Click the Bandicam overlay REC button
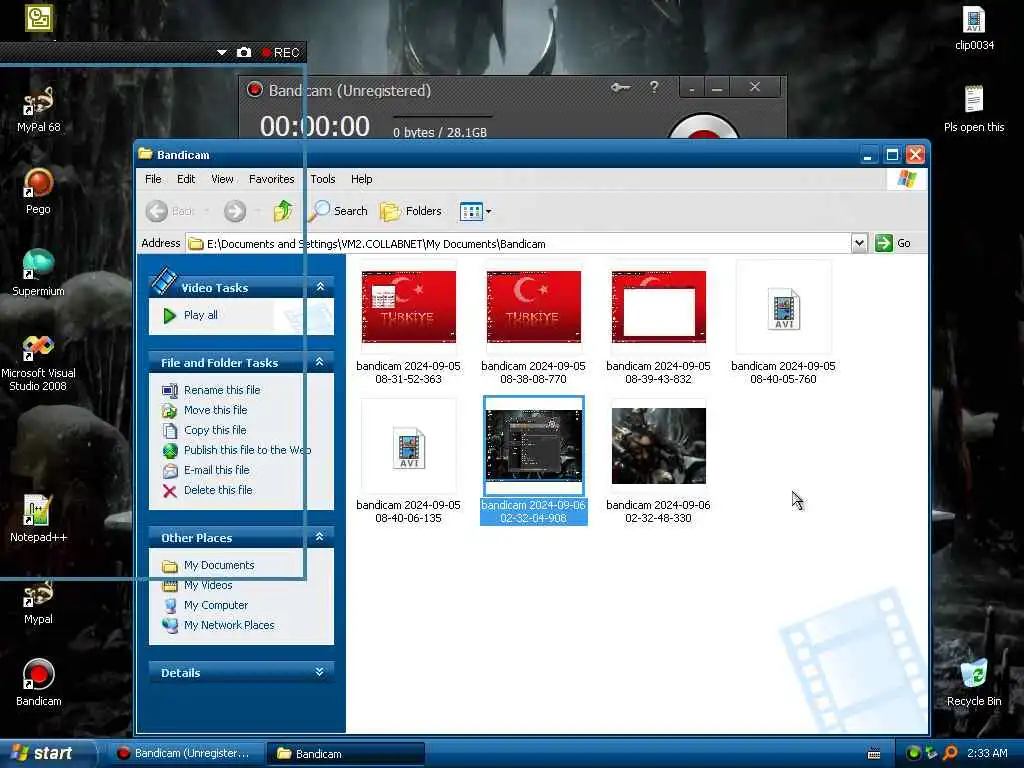Viewport: 1024px width, 768px height. click(281, 53)
